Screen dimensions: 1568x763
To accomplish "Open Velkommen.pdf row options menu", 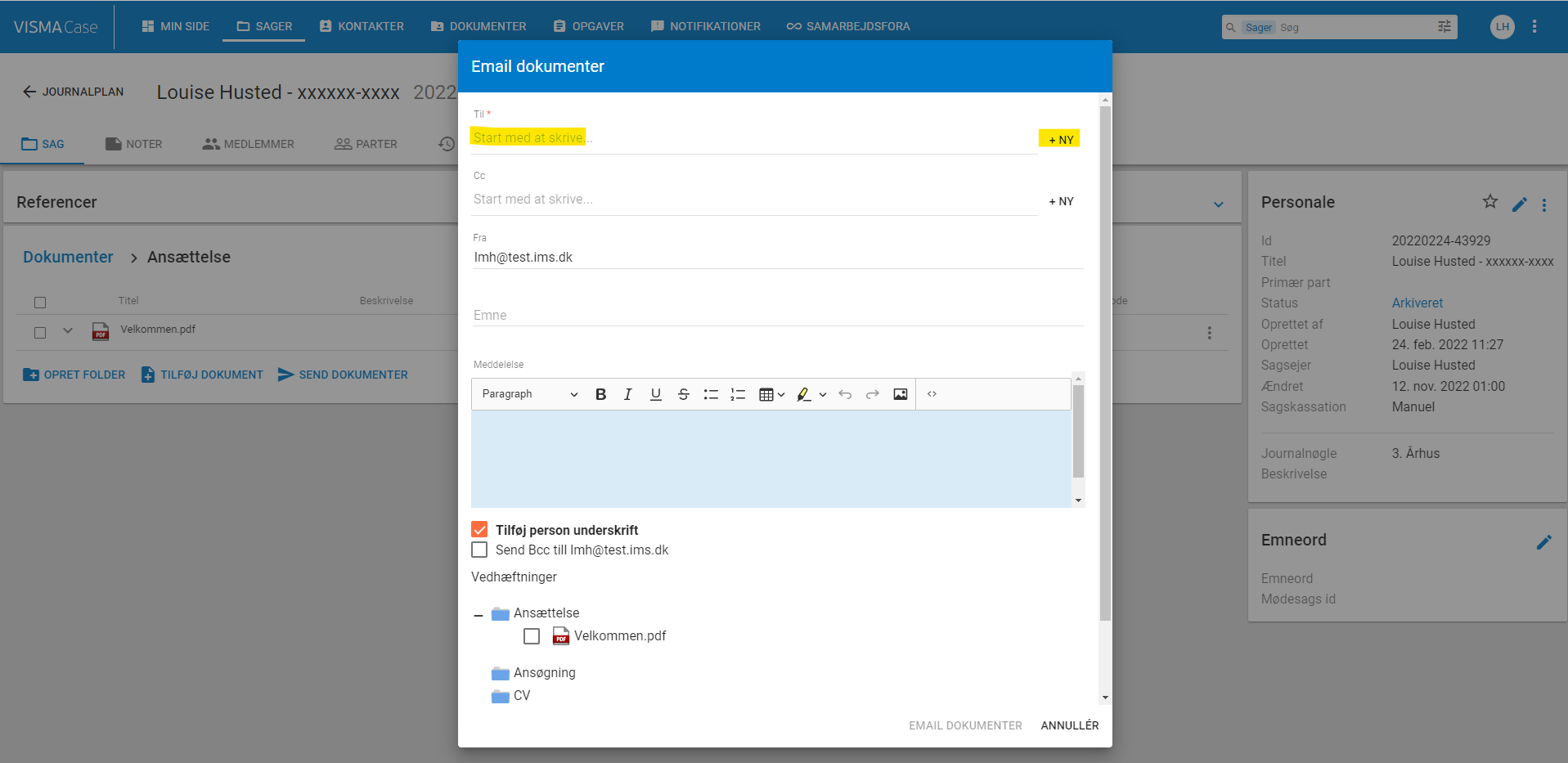I will tap(1210, 333).
